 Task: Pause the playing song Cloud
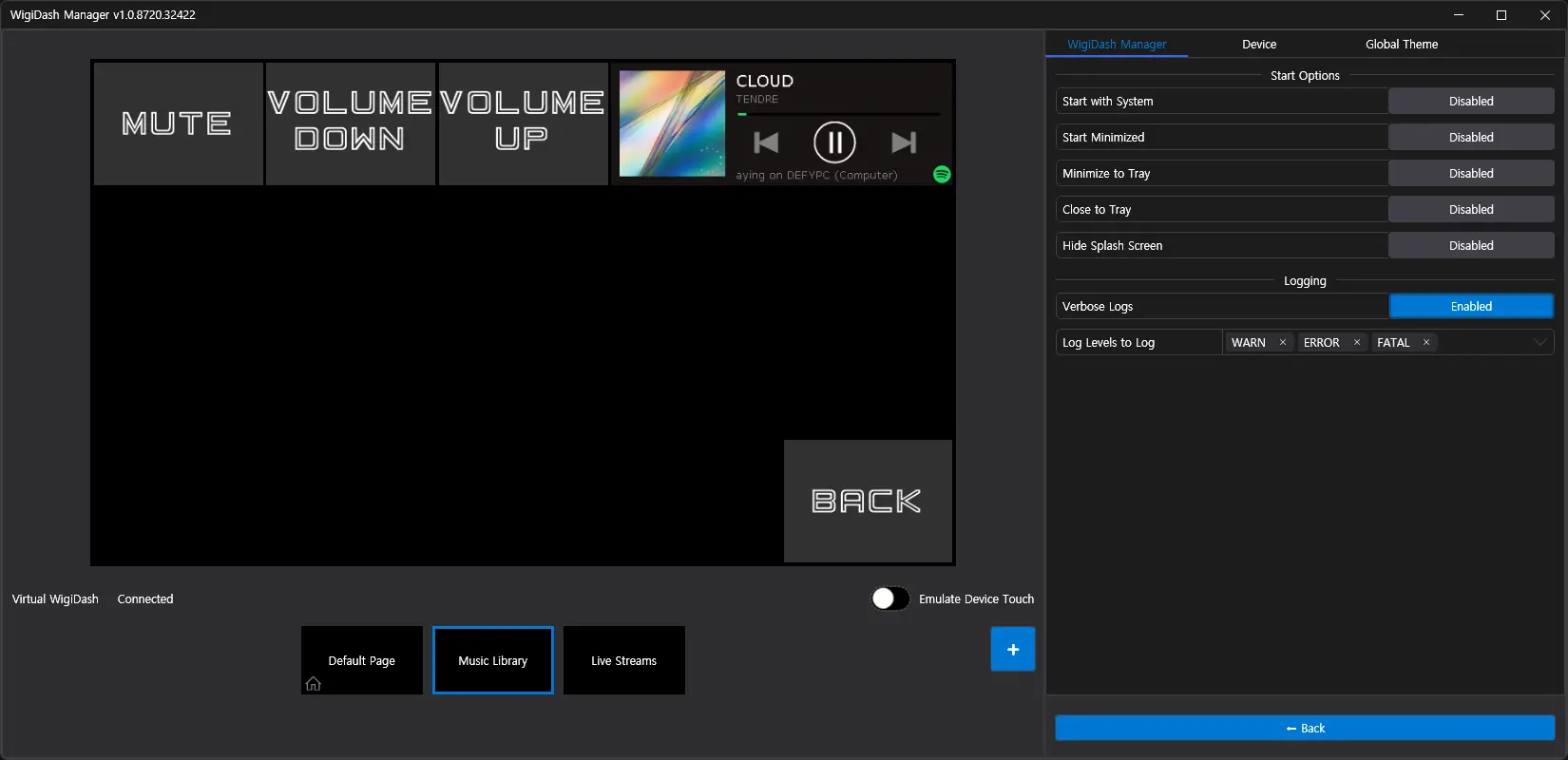click(x=834, y=142)
